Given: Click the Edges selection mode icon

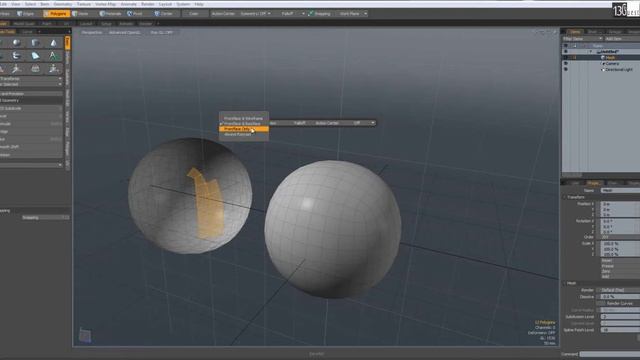Looking at the screenshot, I should click(x=20, y=13).
